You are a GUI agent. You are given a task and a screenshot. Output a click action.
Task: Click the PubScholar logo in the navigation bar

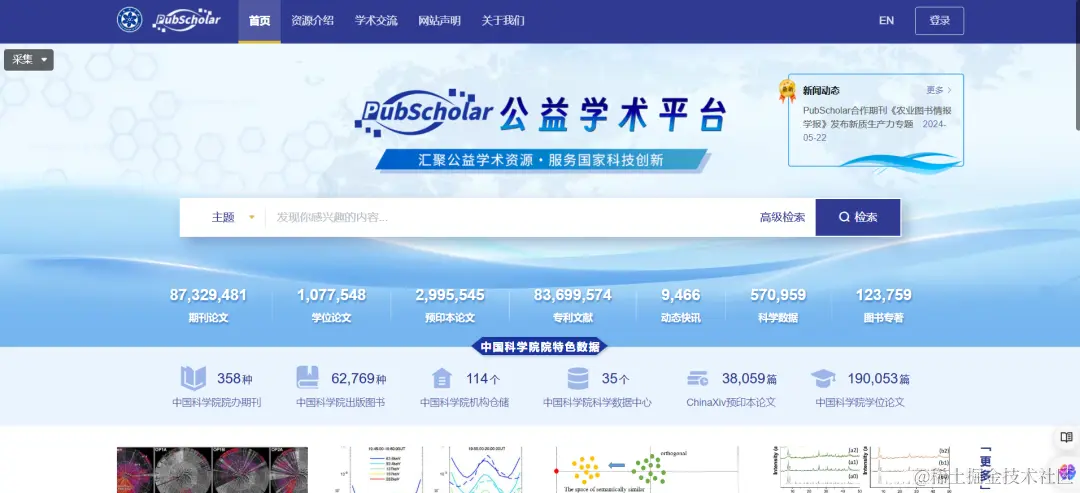coord(186,20)
